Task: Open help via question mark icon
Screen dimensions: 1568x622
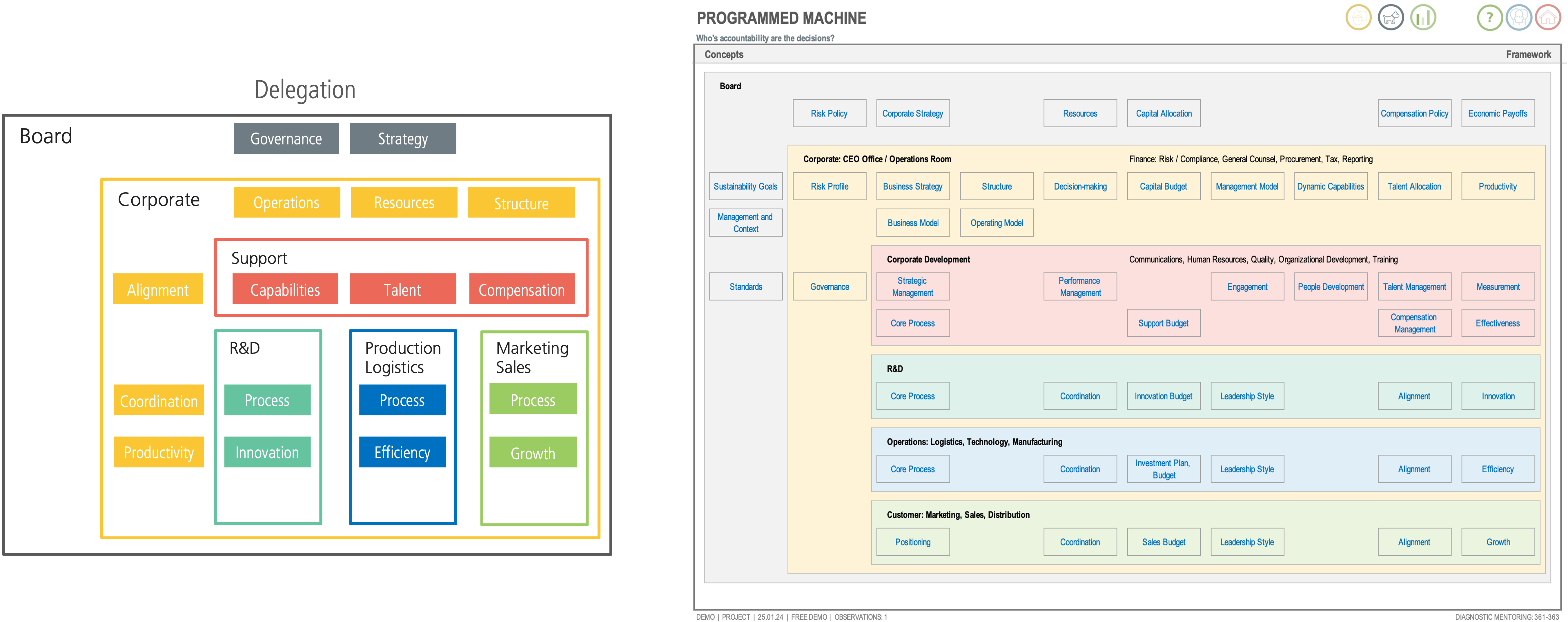Action: pyautogui.click(x=1489, y=18)
